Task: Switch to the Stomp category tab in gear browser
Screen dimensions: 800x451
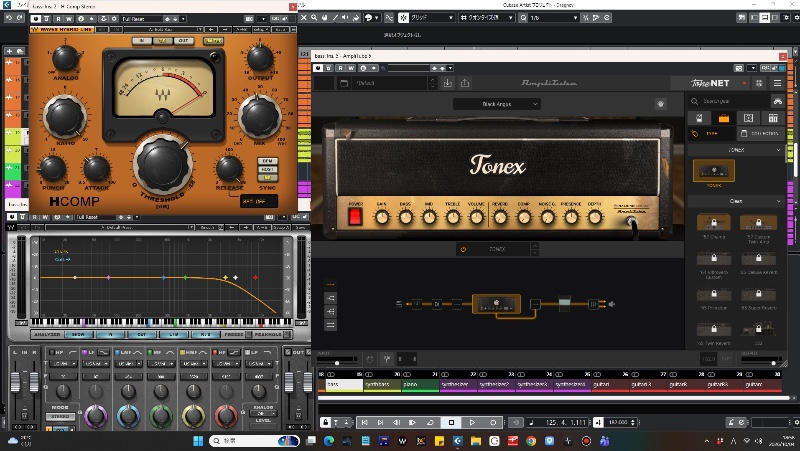Action: (699, 118)
